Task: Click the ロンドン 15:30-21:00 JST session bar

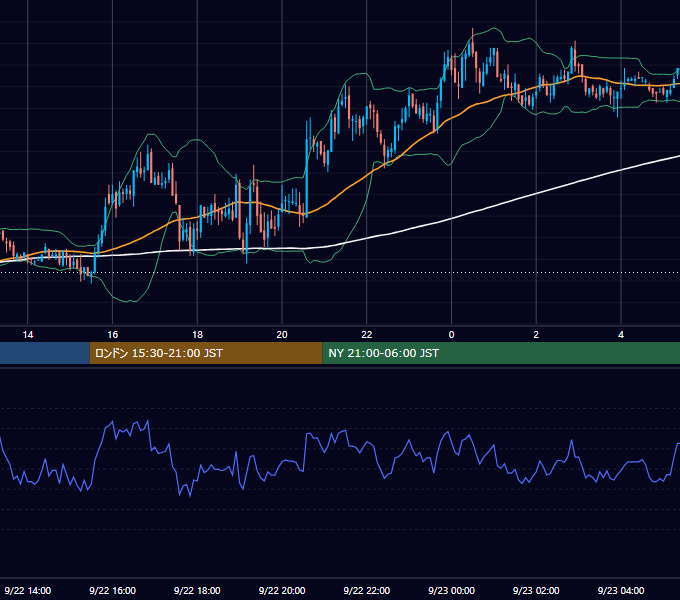Action: pos(206,353)
